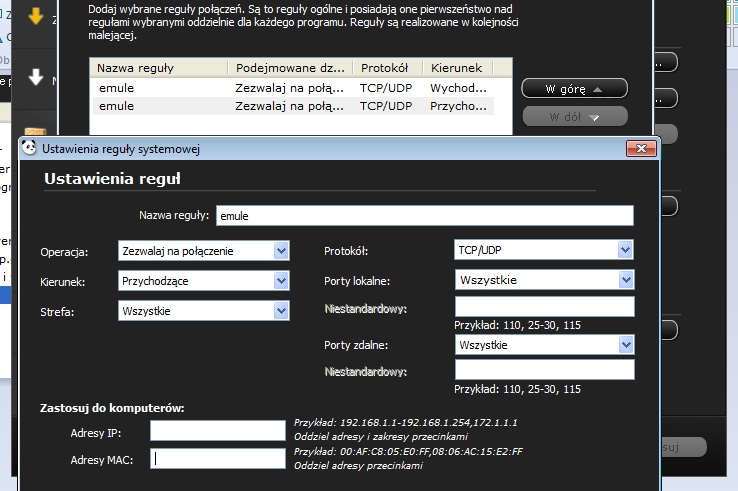Screen dimensions: 738x491
Task: Open the Porty lokalne dropdown
Action: (544, 280)
